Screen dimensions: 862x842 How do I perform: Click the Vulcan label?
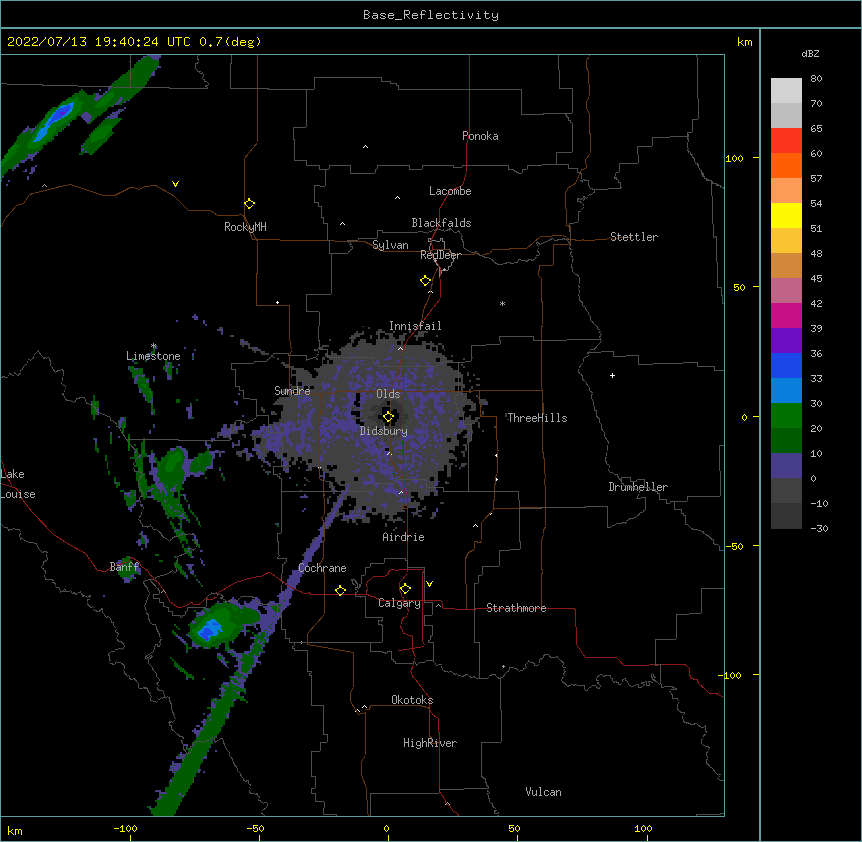[x=543, y=792]
